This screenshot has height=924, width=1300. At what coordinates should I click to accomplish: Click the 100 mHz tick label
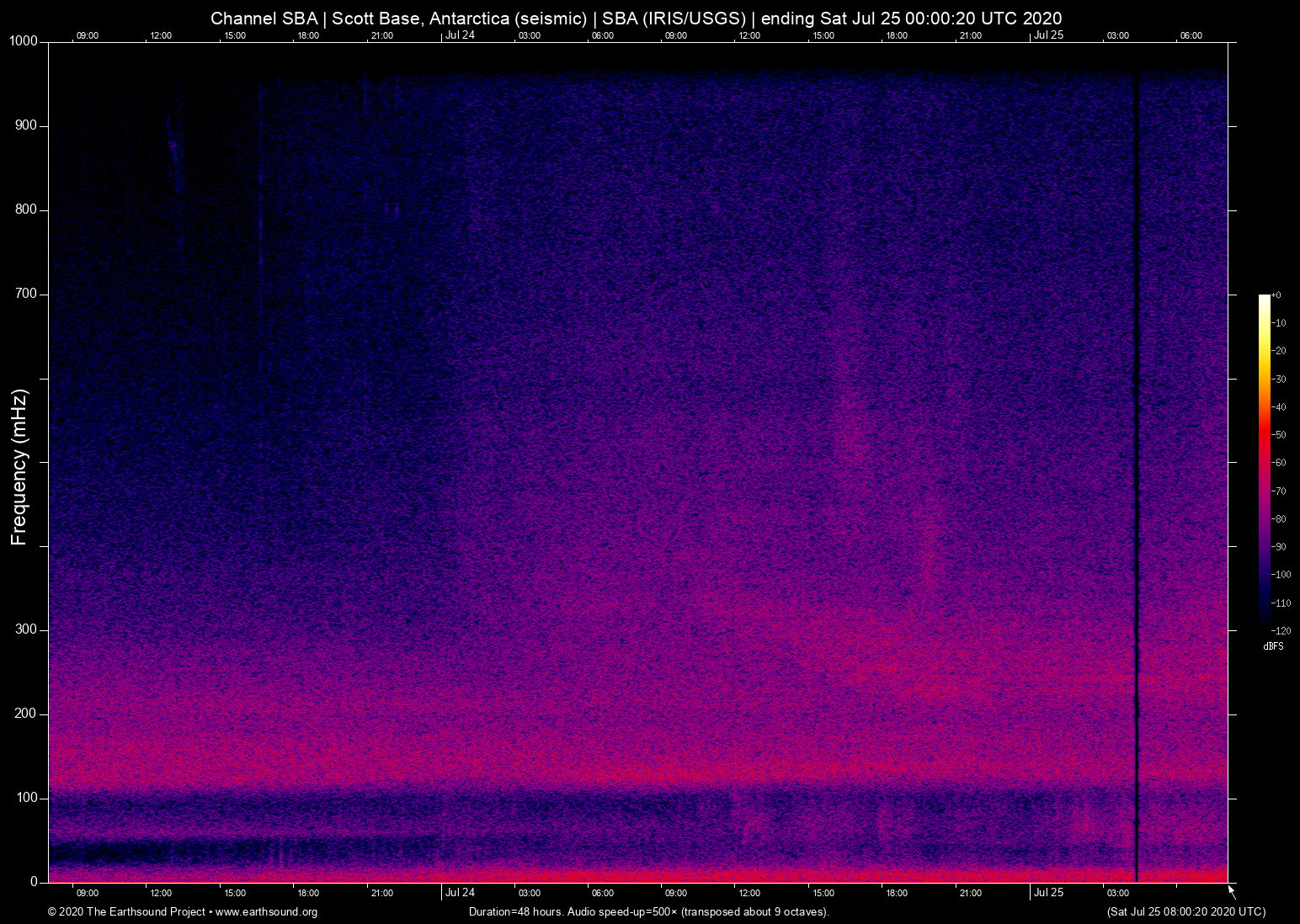pos(26,797)
